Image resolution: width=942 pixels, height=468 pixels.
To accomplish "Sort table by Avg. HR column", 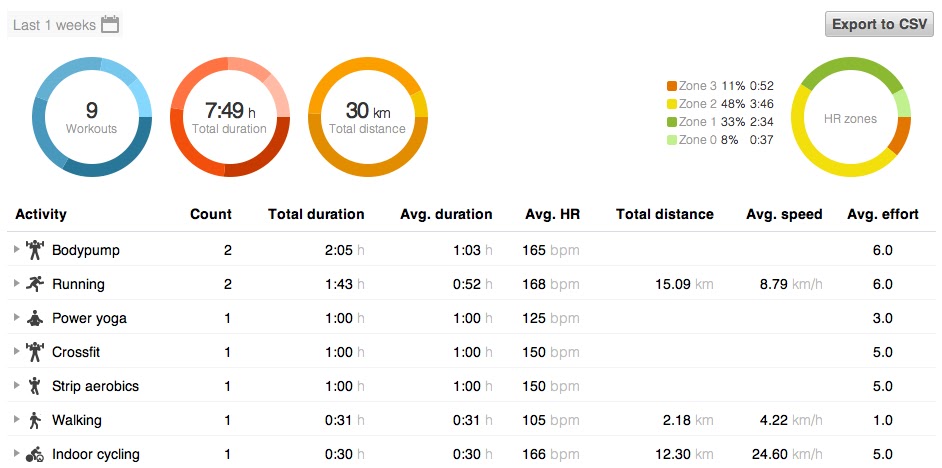I will (552, 214).
